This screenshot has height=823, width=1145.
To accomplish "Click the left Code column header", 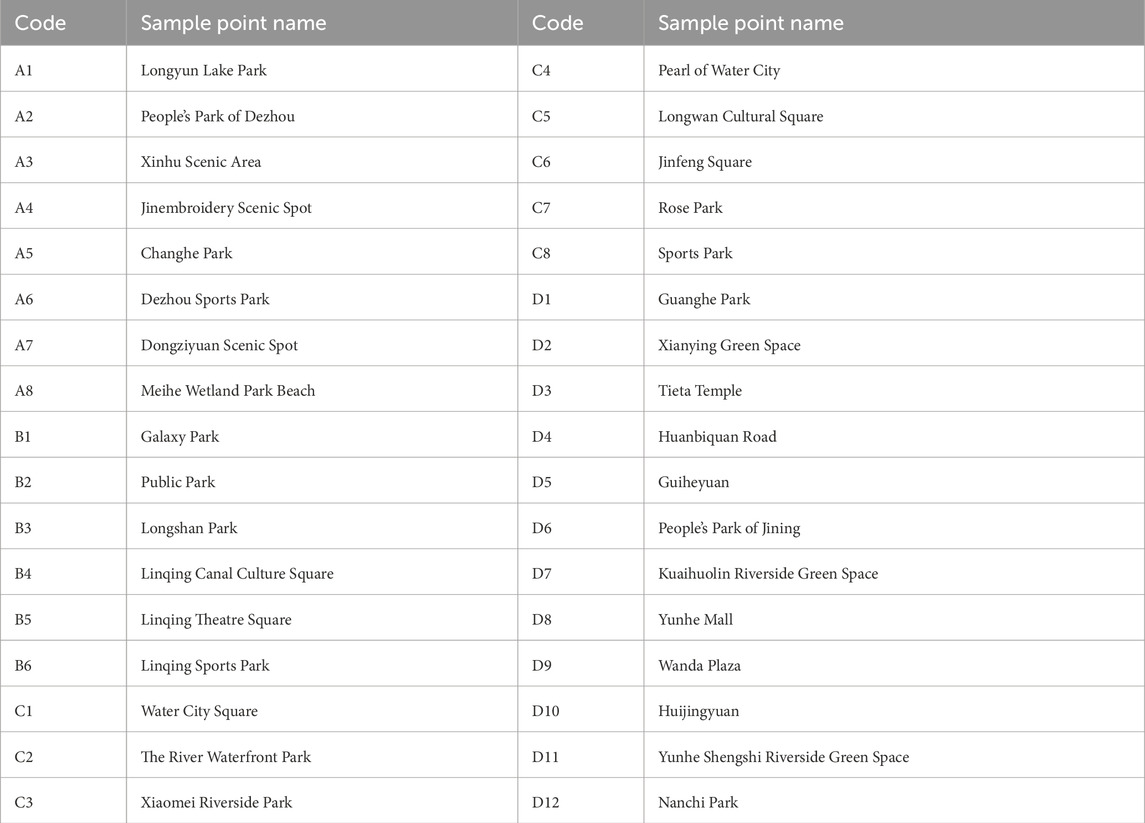I will 41,23.
